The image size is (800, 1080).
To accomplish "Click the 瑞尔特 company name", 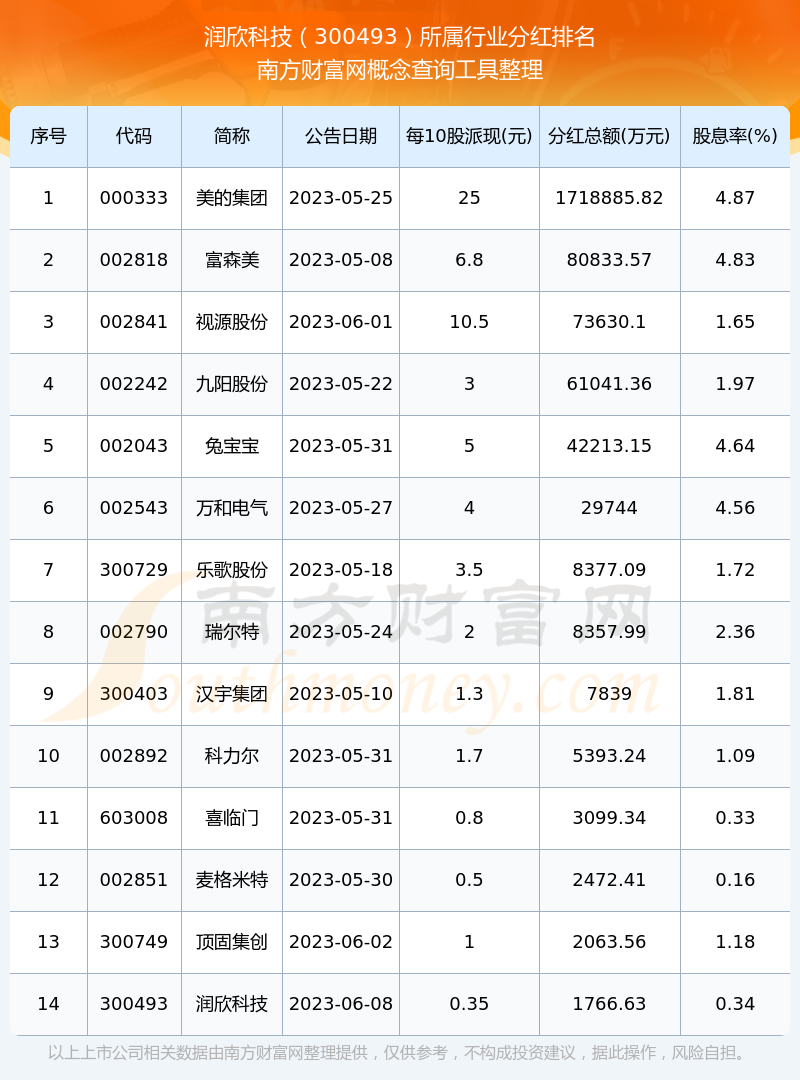I will point(231,632).
